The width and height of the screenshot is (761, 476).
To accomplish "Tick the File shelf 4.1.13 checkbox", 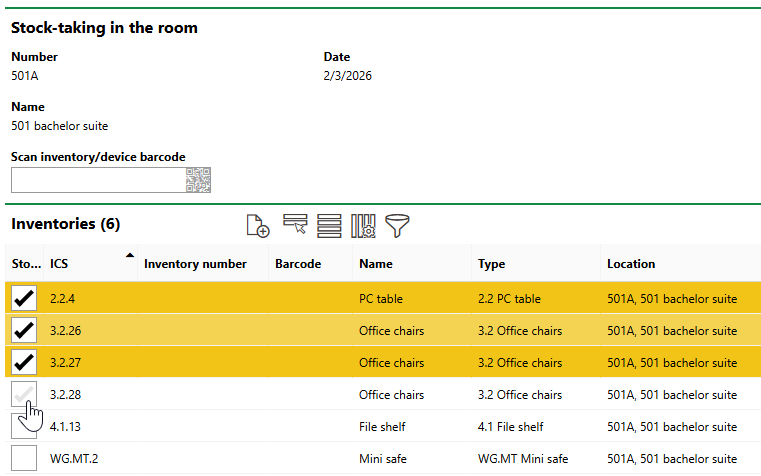I will [24, 427].
